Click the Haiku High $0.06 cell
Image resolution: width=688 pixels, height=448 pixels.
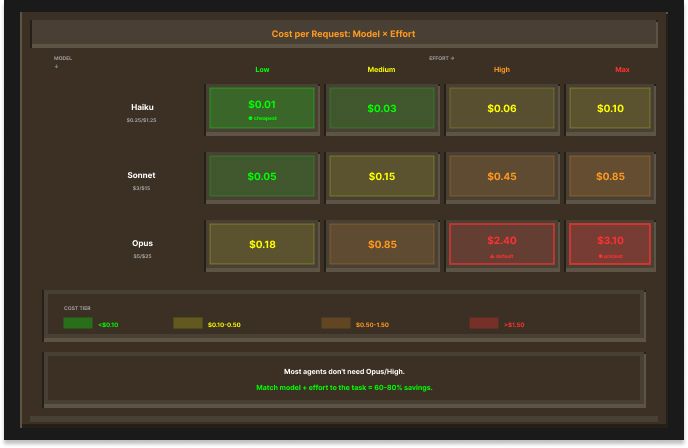502,108
